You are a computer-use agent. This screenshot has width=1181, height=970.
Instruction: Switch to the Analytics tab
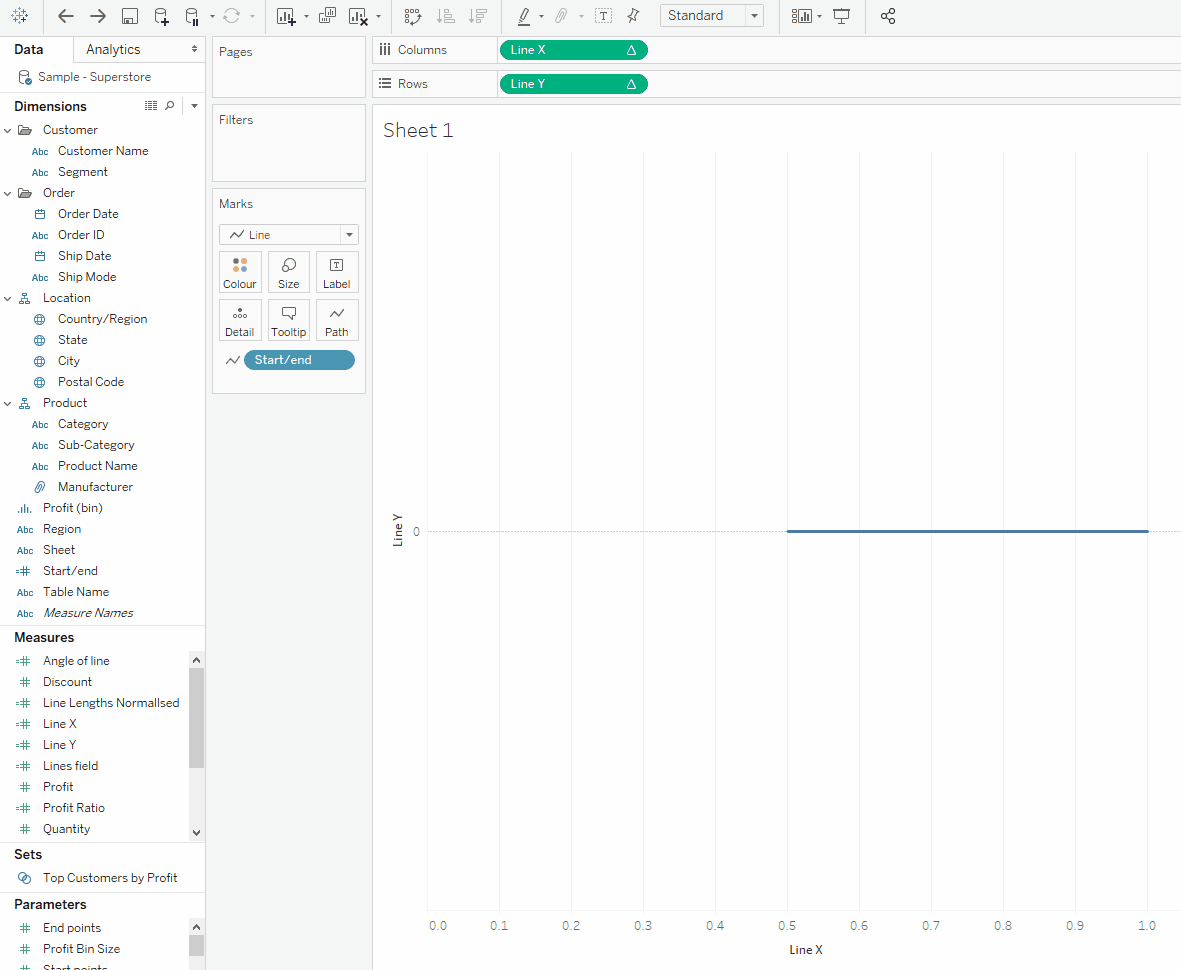(113, 50)
